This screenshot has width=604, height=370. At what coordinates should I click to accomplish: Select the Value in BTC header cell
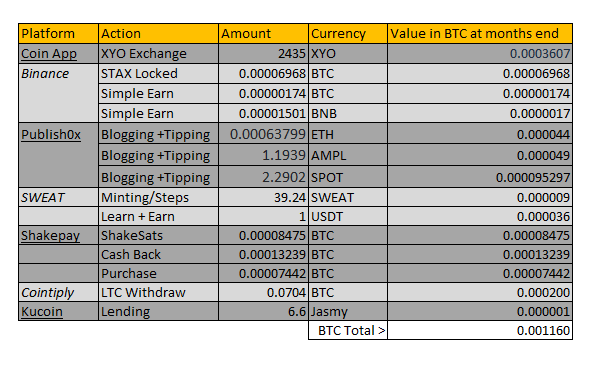click(480, 33)
